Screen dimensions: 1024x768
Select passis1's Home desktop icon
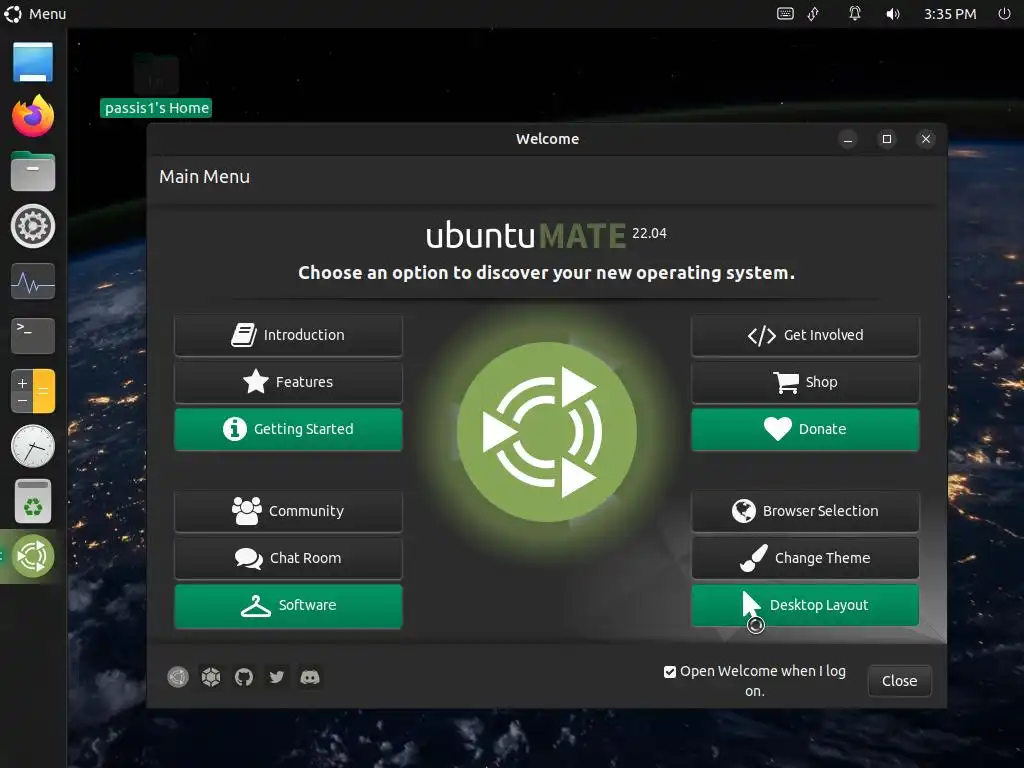click(x=156, y=85)
